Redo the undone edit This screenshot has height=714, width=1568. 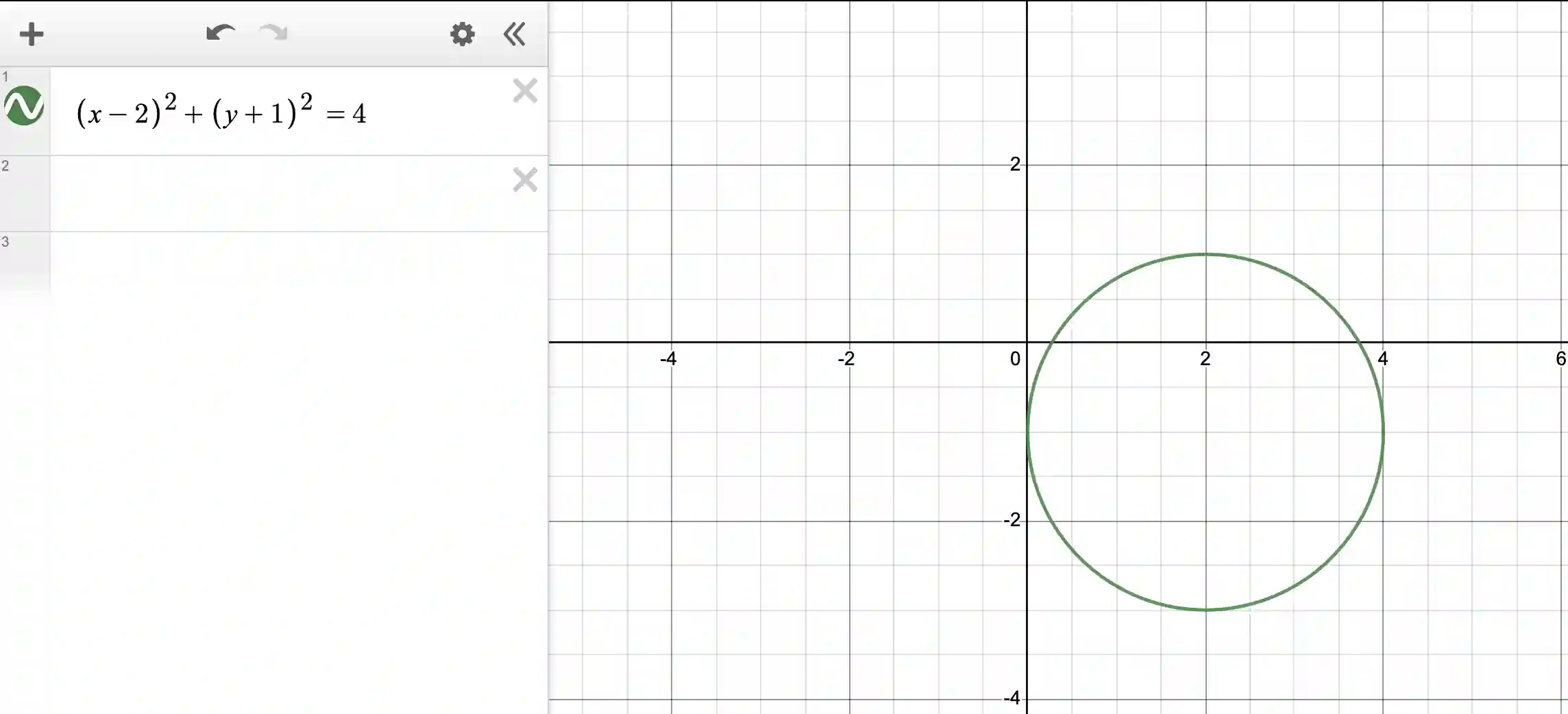[273, 33]
